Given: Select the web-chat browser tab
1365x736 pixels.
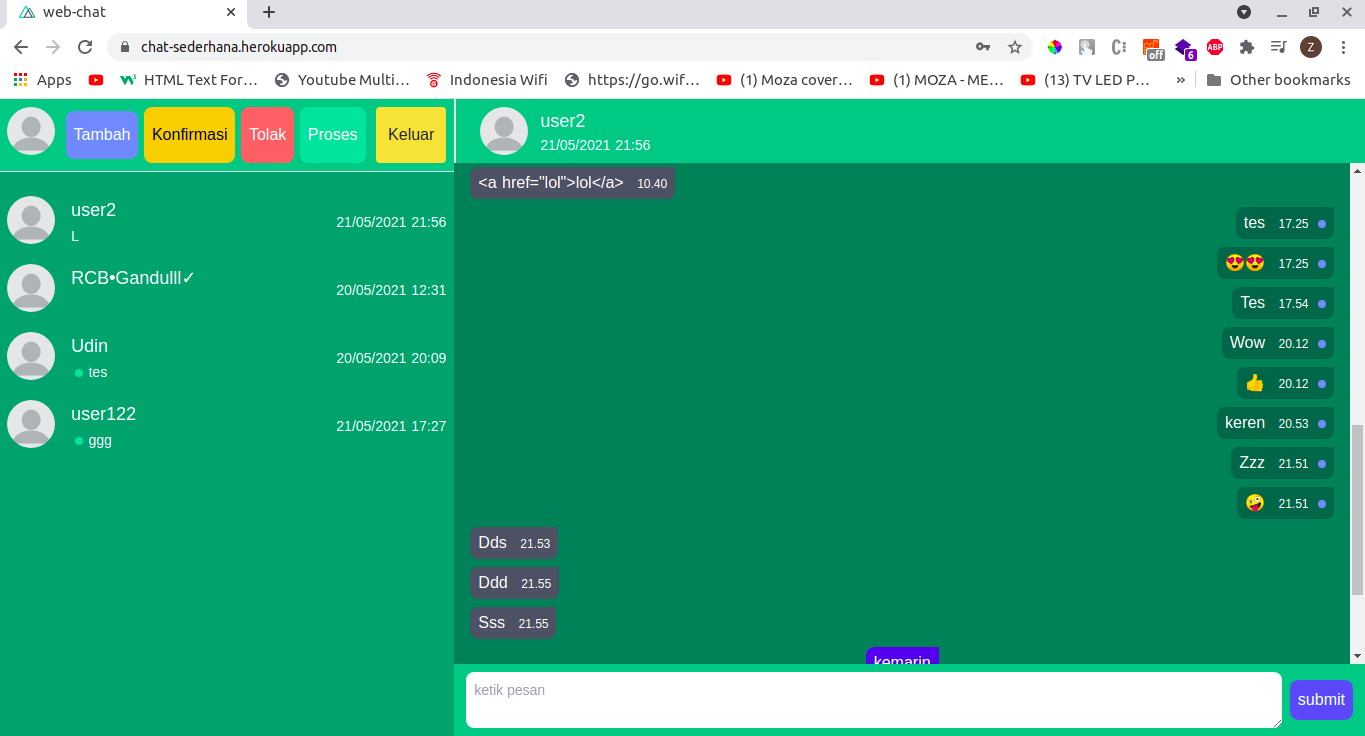Looking at the screenshot, I should pyautogui.click(x=126, y=12).
